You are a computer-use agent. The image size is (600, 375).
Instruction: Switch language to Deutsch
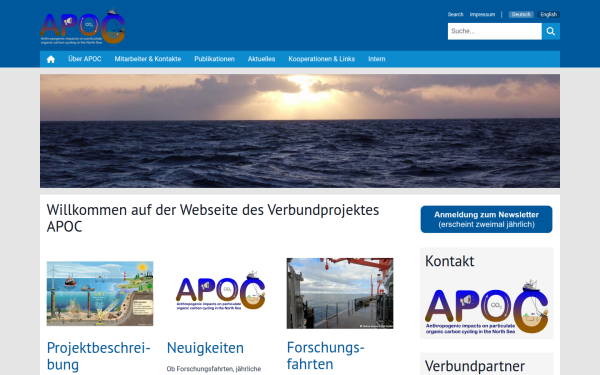[x=521, y=15]
